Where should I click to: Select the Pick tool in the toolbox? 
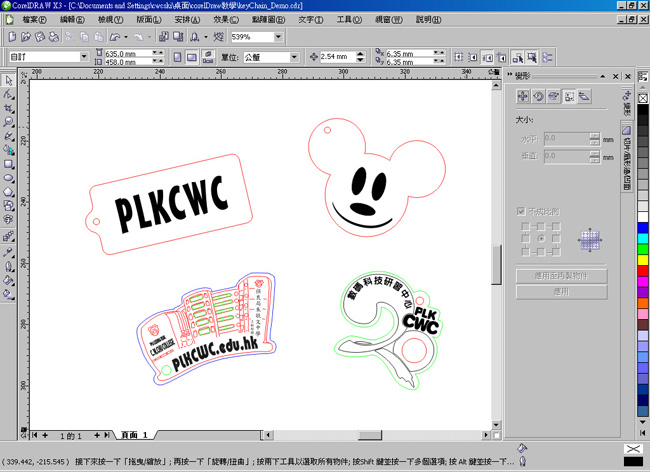(x=8, y=80)
